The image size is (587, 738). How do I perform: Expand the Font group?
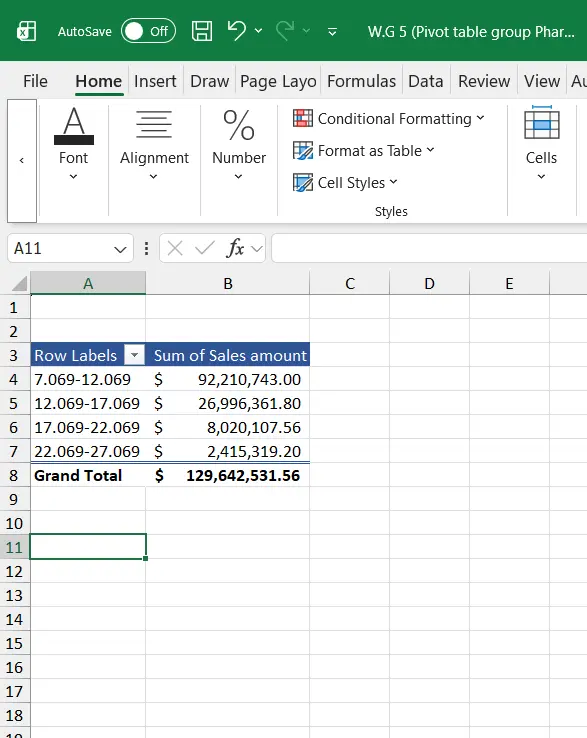(x=73, y=144)
